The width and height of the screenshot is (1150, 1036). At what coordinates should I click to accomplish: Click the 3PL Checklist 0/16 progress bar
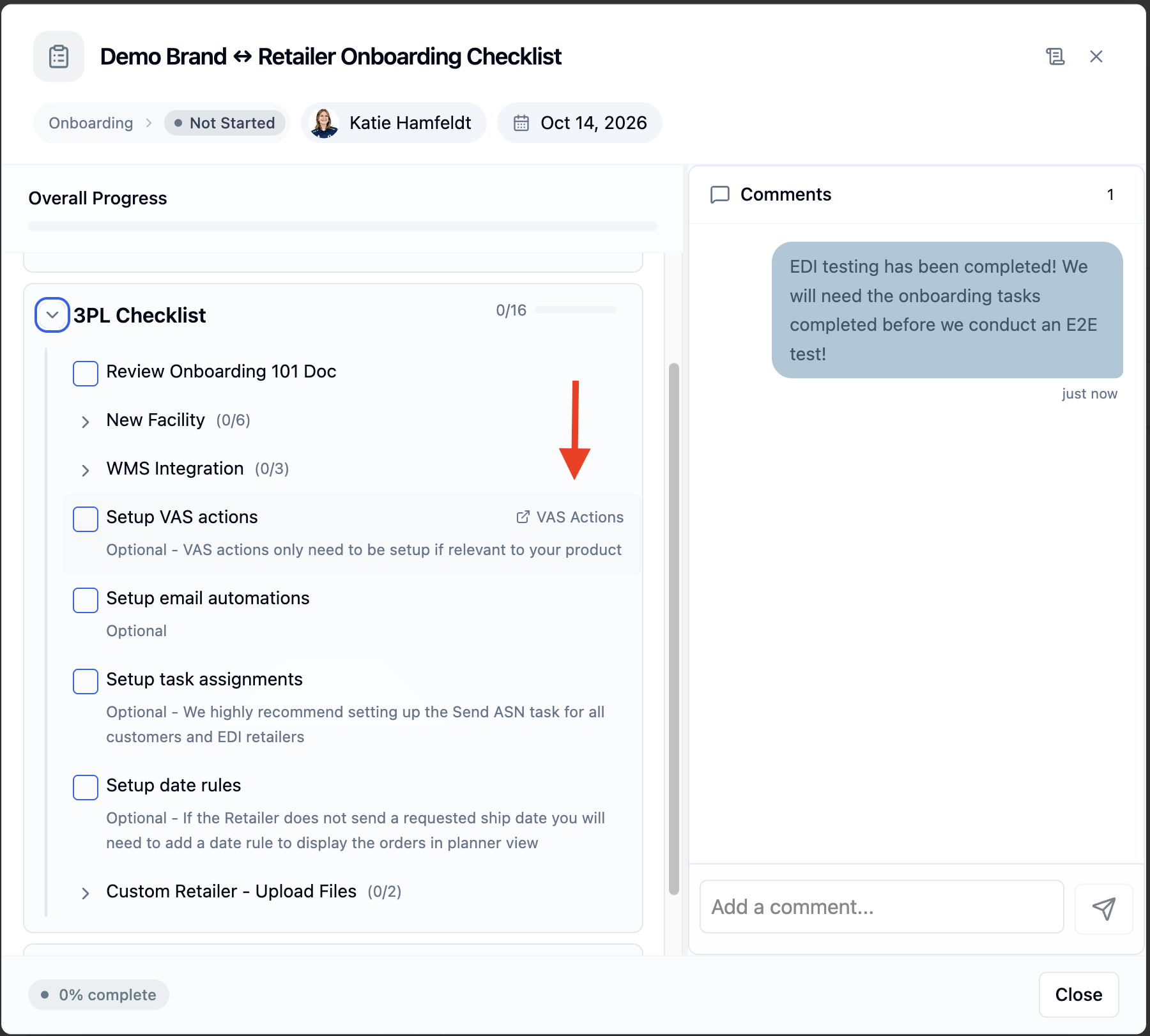576,310
